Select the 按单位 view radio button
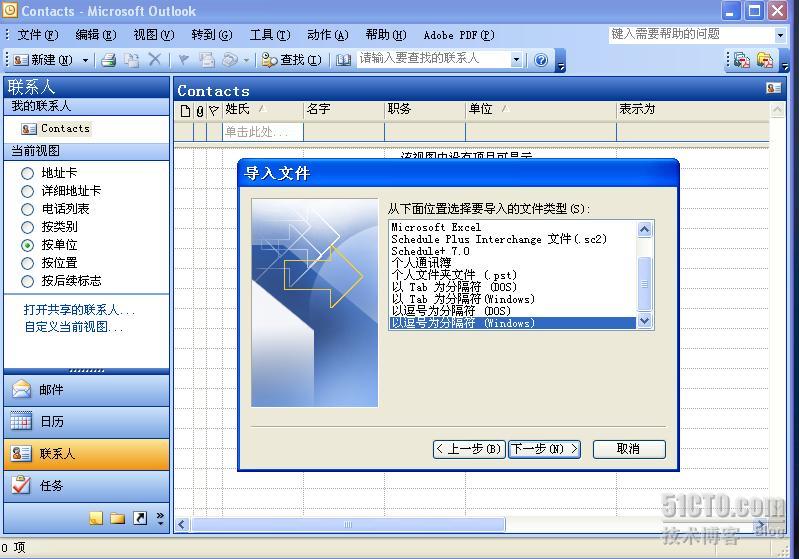Image resolution: width=799 pixels, height=559 pixels. pyautogui.click(x=28, y=245)
